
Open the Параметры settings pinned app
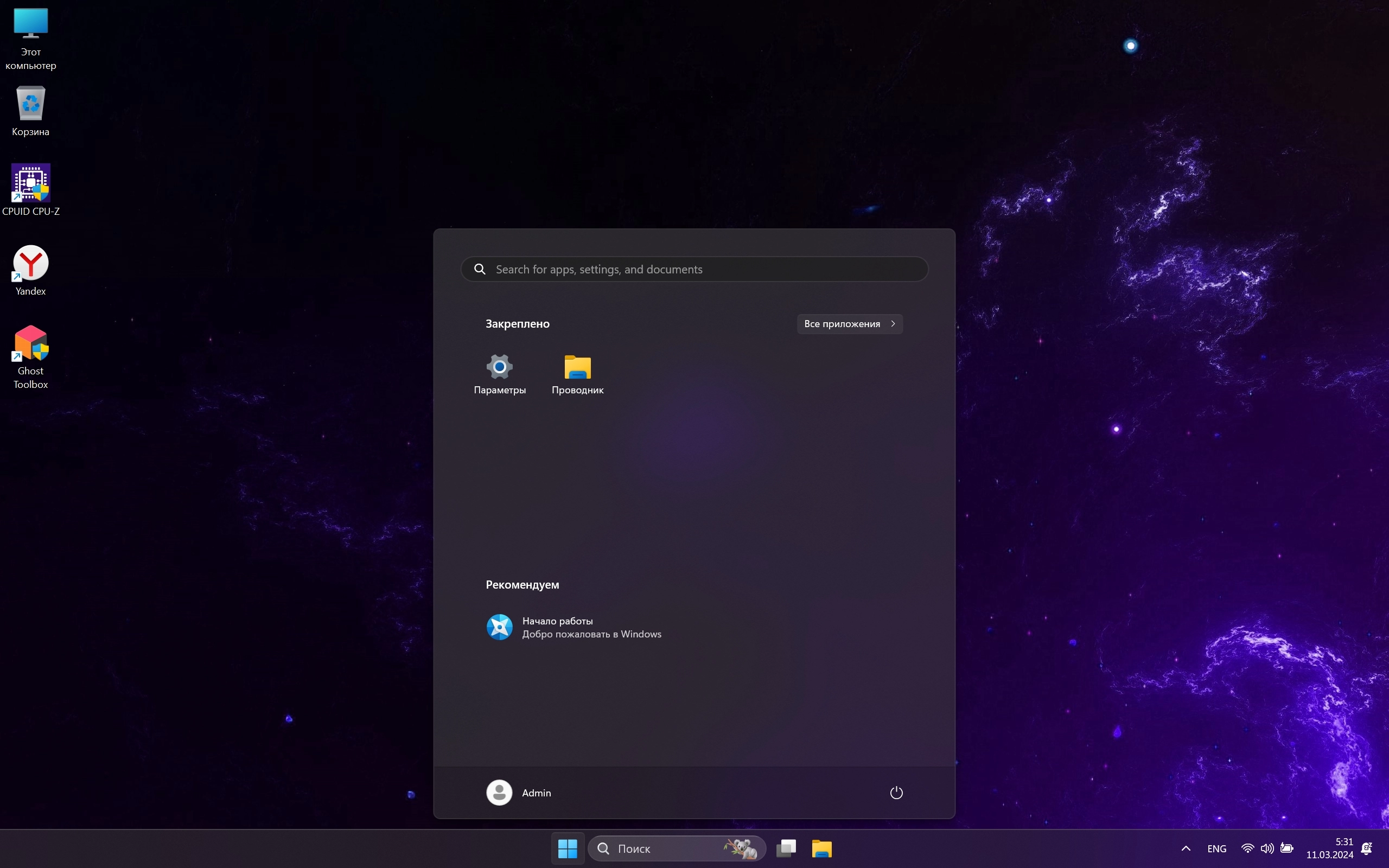[499, 374]
